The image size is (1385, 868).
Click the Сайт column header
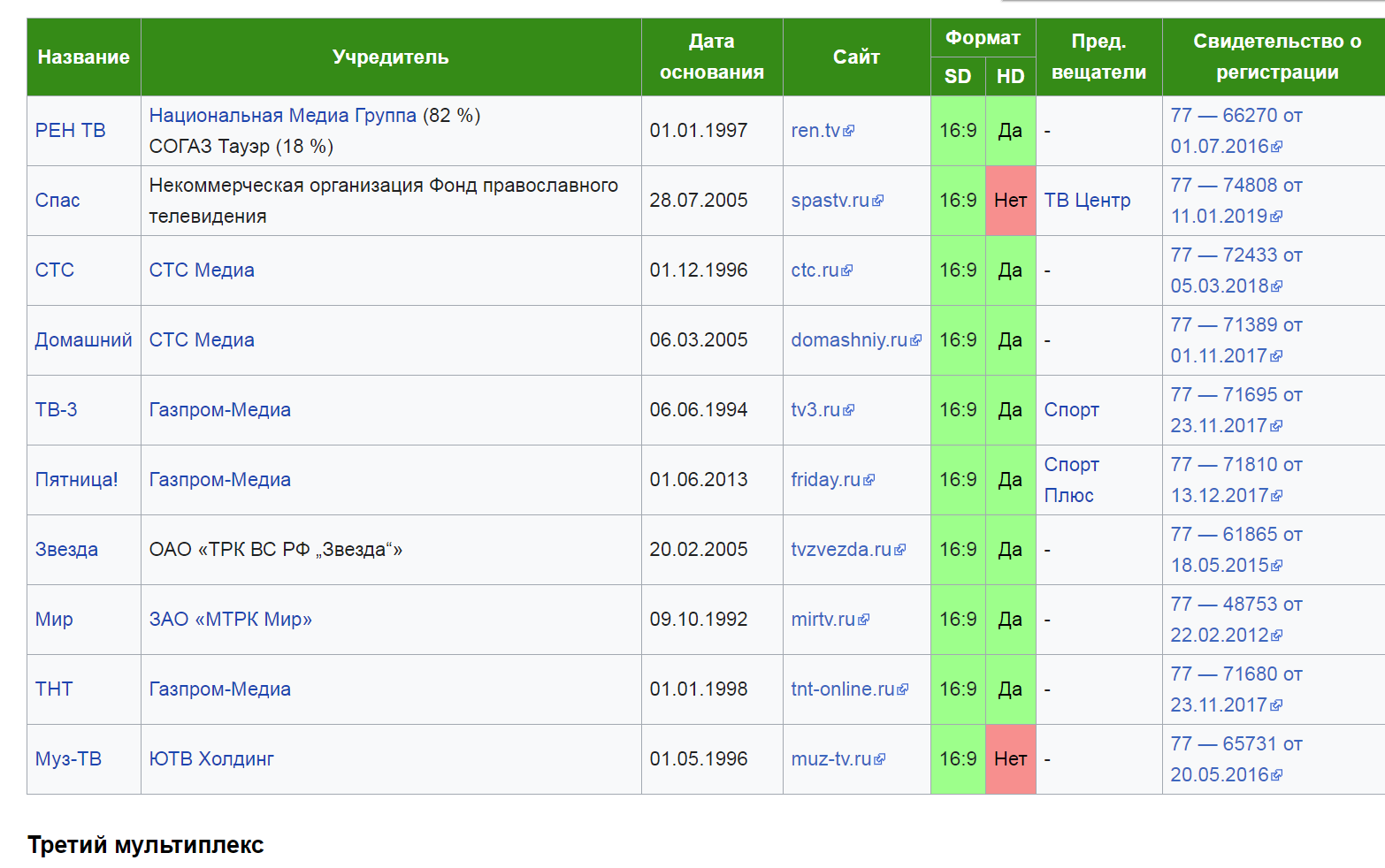click(x=857, y=57)
